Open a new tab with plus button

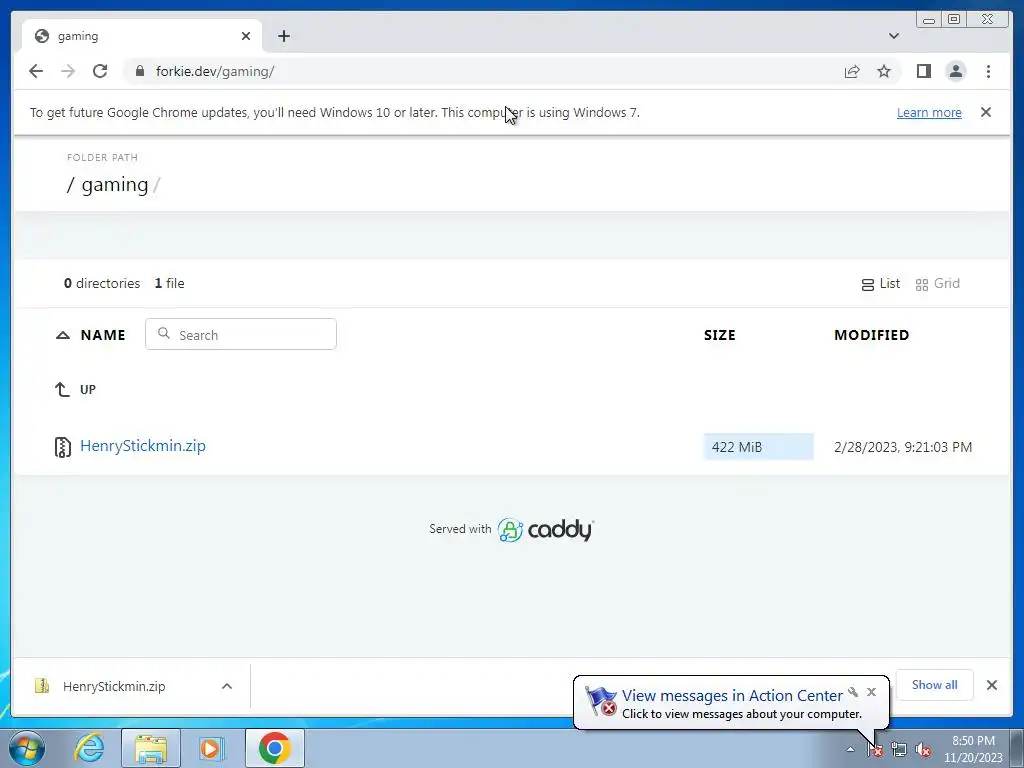(283, 36)
